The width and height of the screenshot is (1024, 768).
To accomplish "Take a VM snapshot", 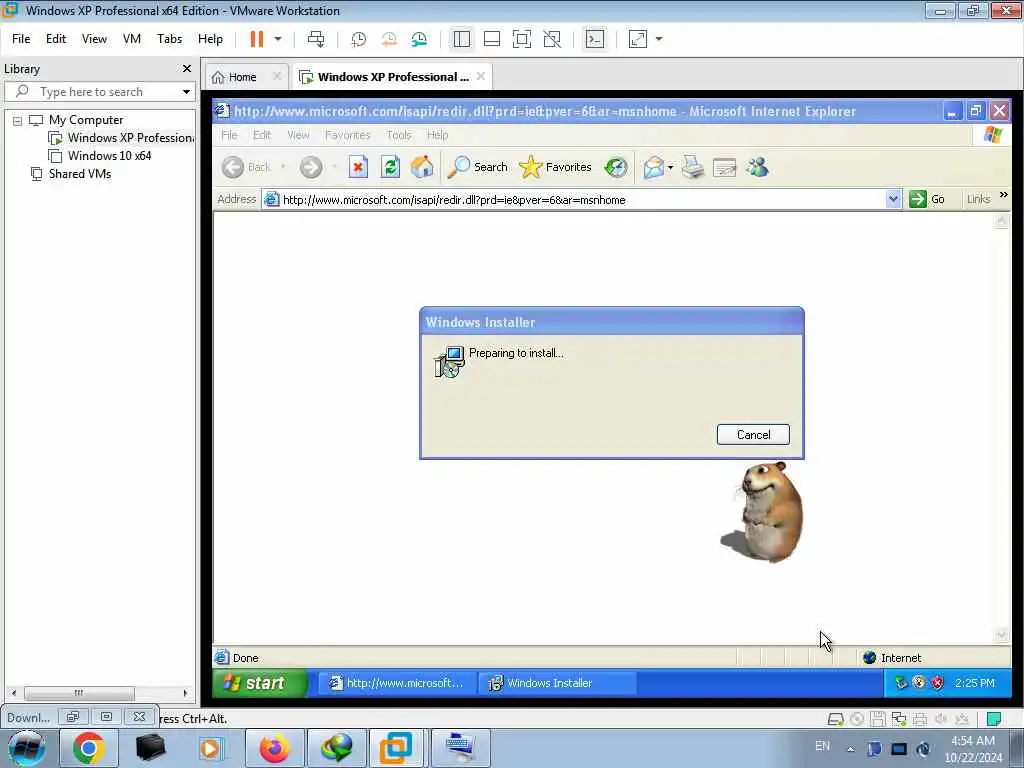I will pos(359,39).
